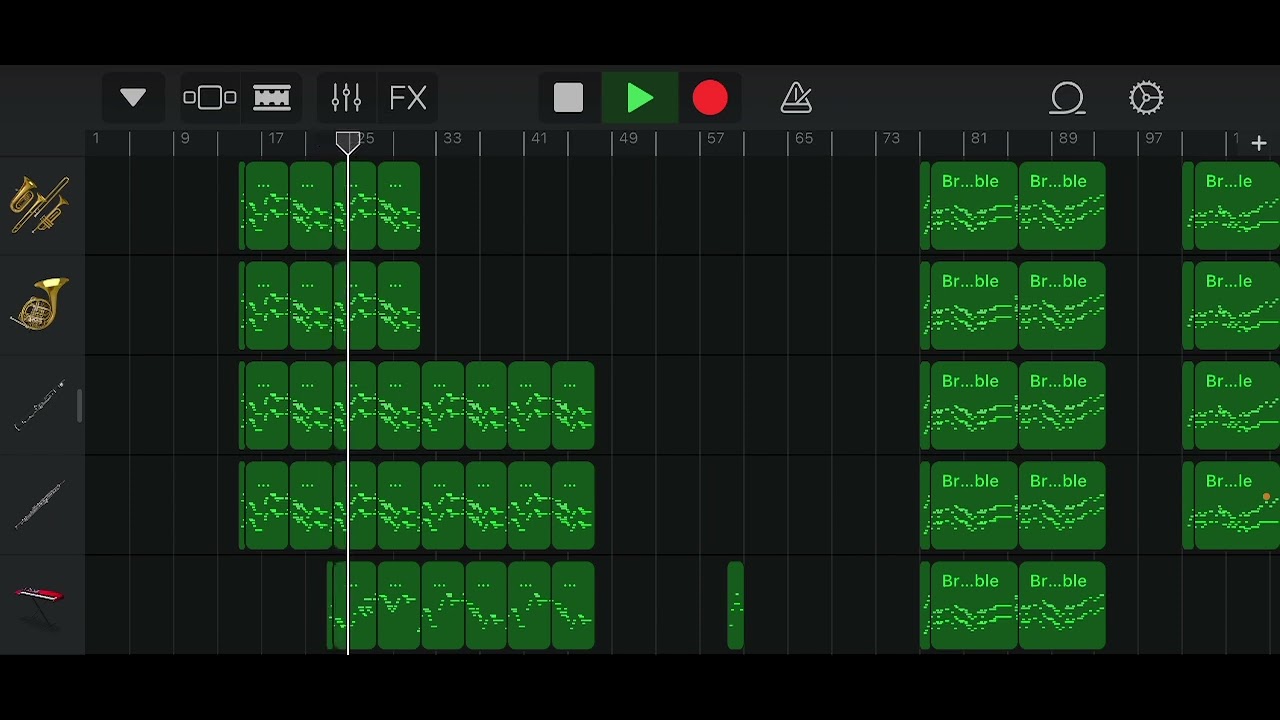This screenshot has height=720, width=1280.
Task: Click bar 49 on the ruler
Action: [628, 139]
